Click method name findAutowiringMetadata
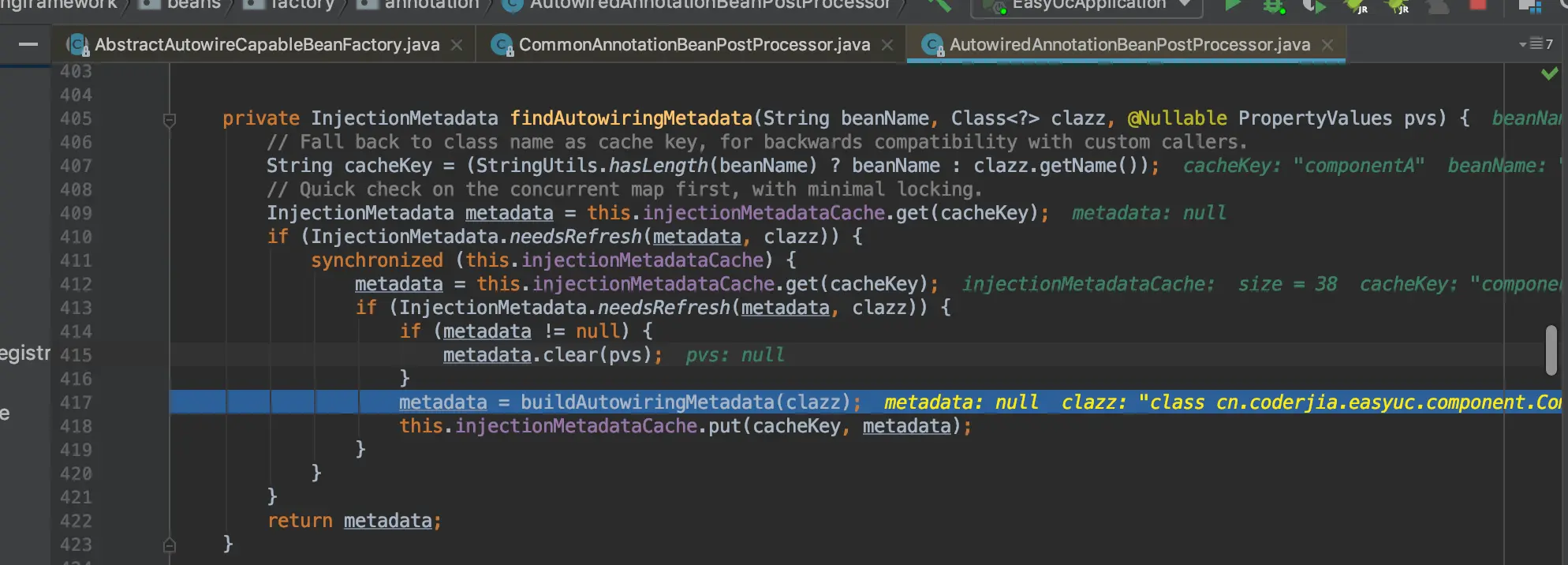Image resolution: width=1568 pixels, height=565 pixels. (x=631, y=118)
